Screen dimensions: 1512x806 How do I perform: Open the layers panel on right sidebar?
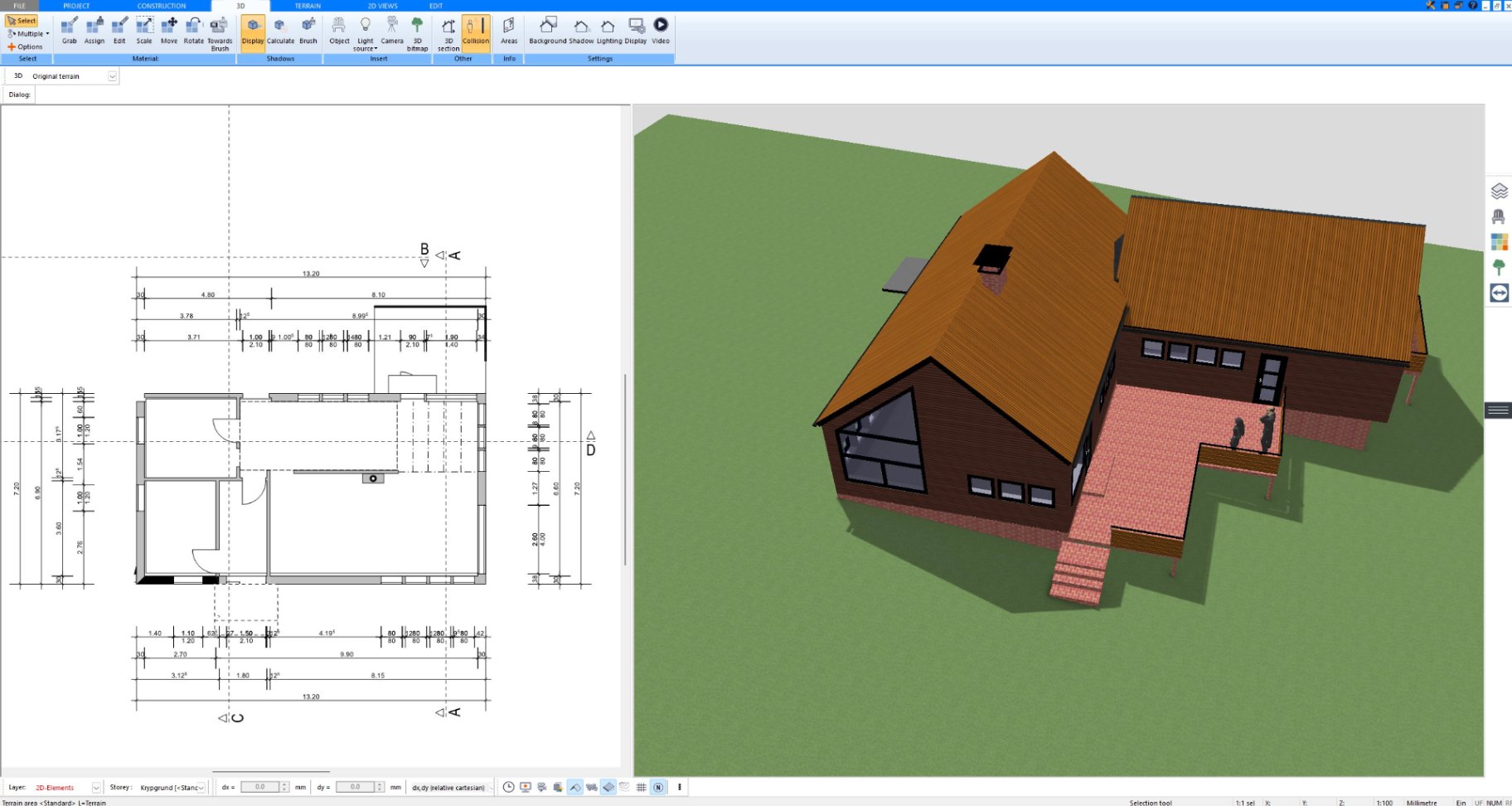coord(1499,192)
